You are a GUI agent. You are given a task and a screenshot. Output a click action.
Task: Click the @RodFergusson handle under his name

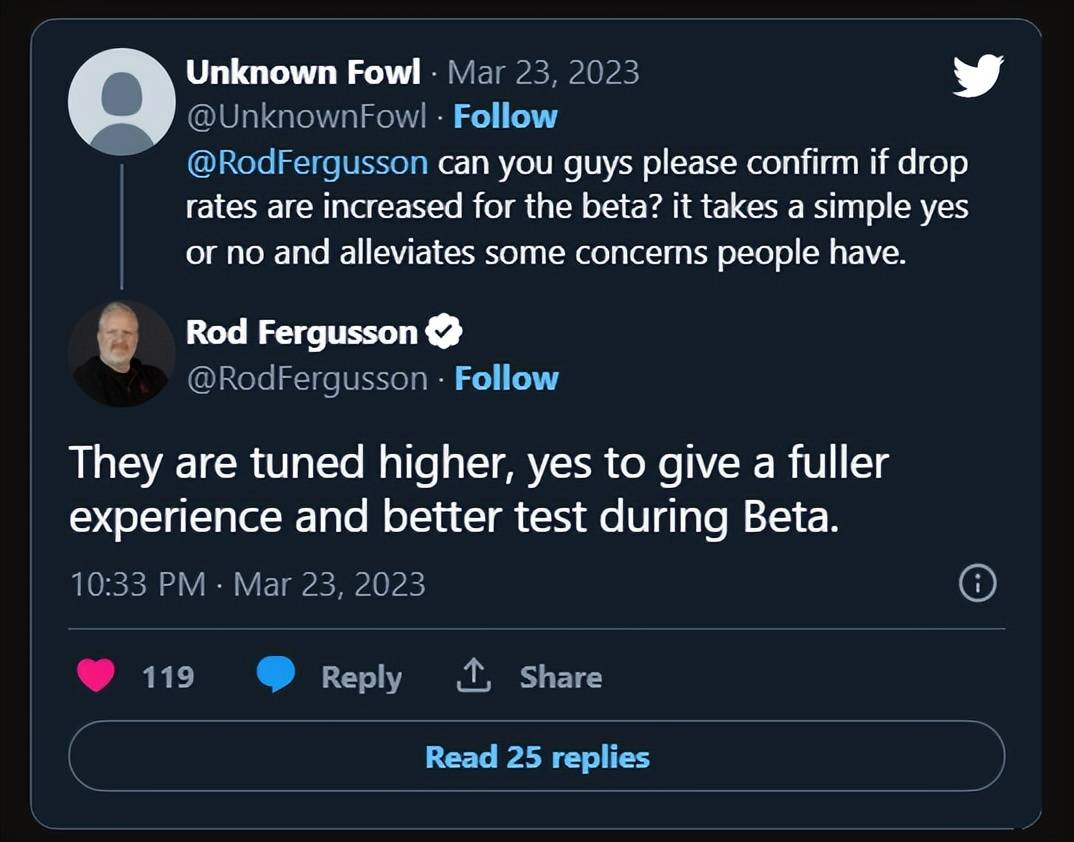[307, 379]
